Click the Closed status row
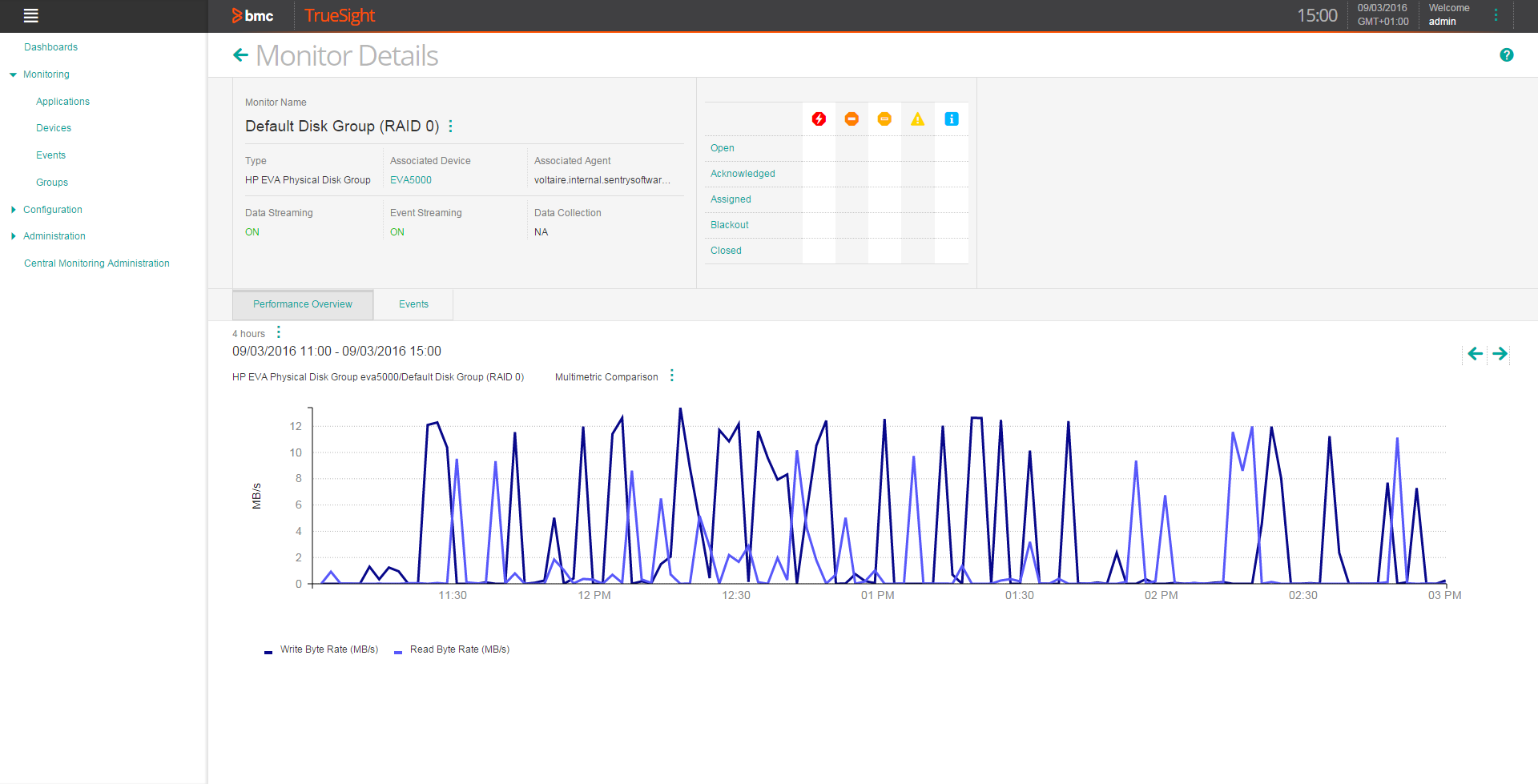1538x784 pixels. click(x=836, y=251)
